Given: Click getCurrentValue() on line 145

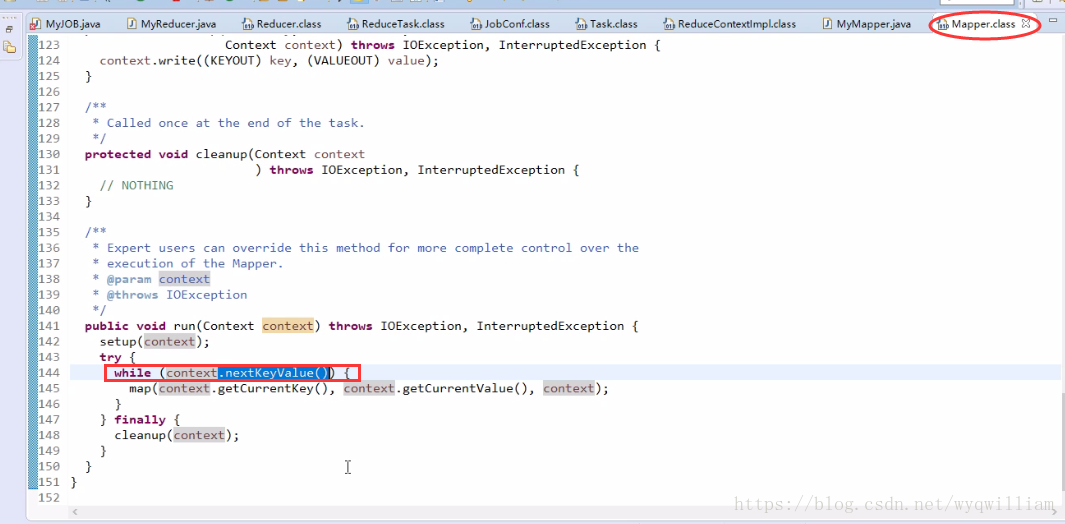Looking at the screenshot, I should (465, 389).
